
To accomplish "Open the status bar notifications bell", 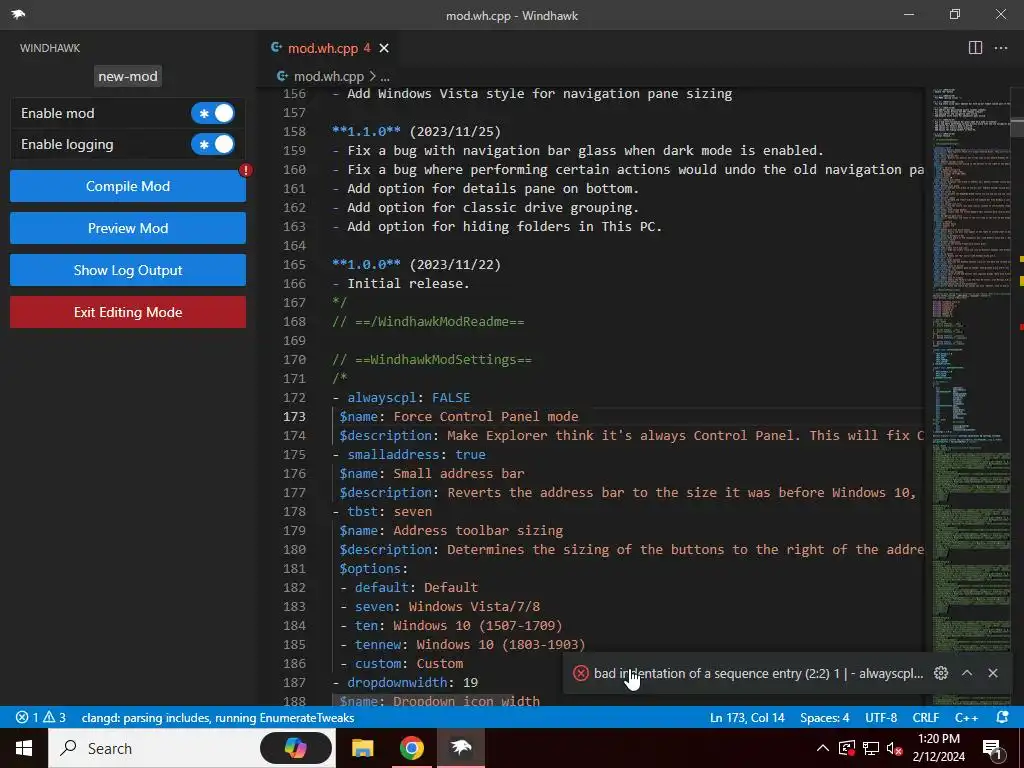I will tap(1002, 718).
